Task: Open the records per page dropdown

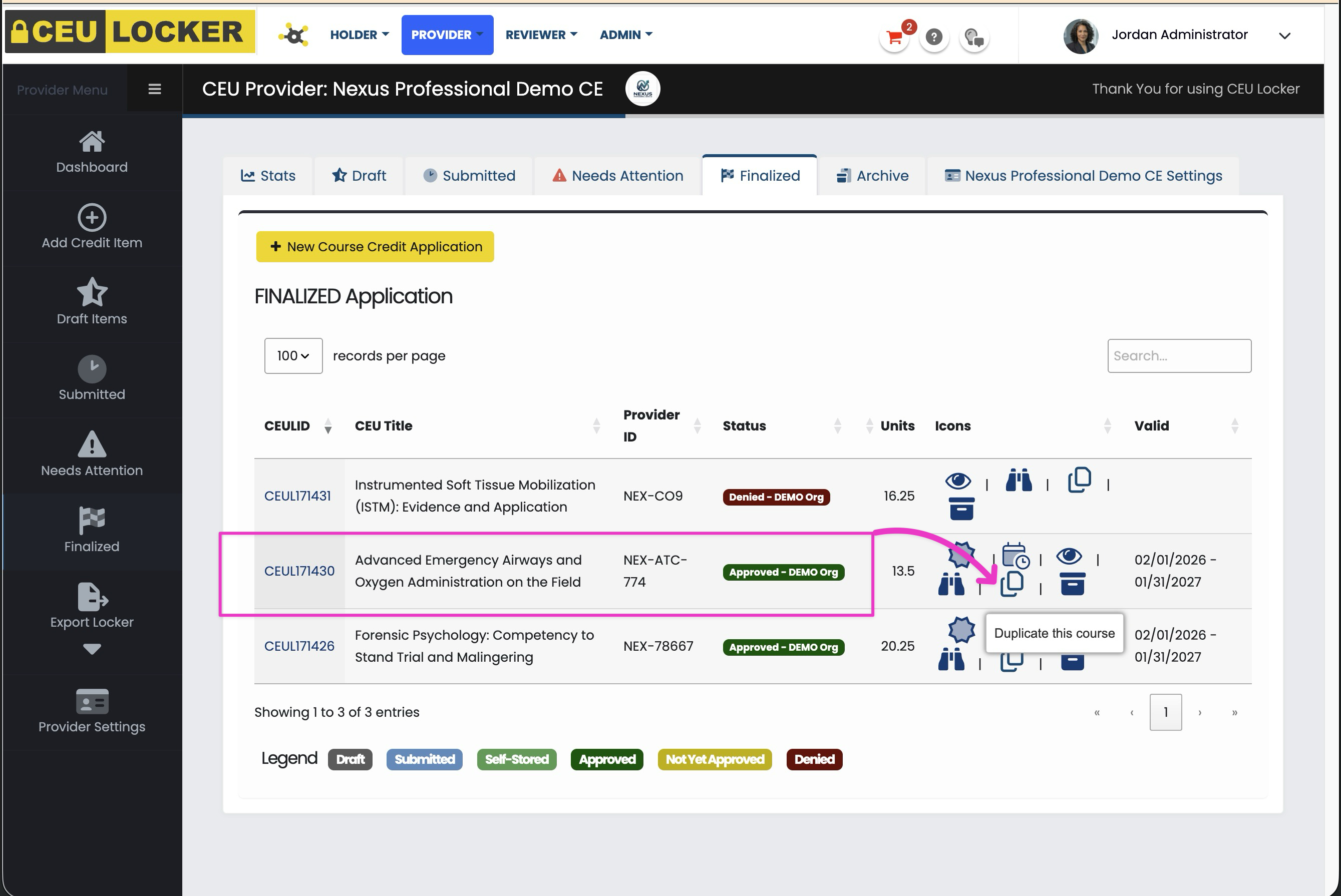Action: [x=292, y=356]
